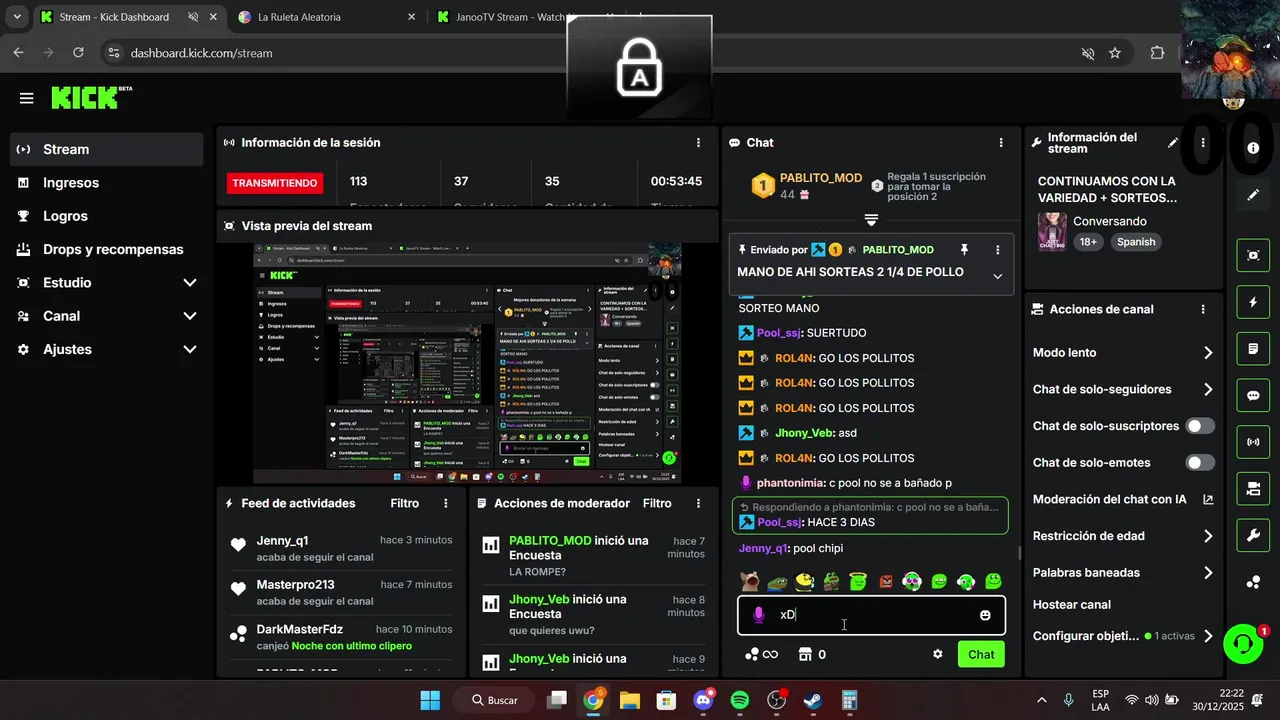Click the lightning bolt icon in right sidebar
The width and height of the screenshot is (1280, 720).
tap(1253, 302)
